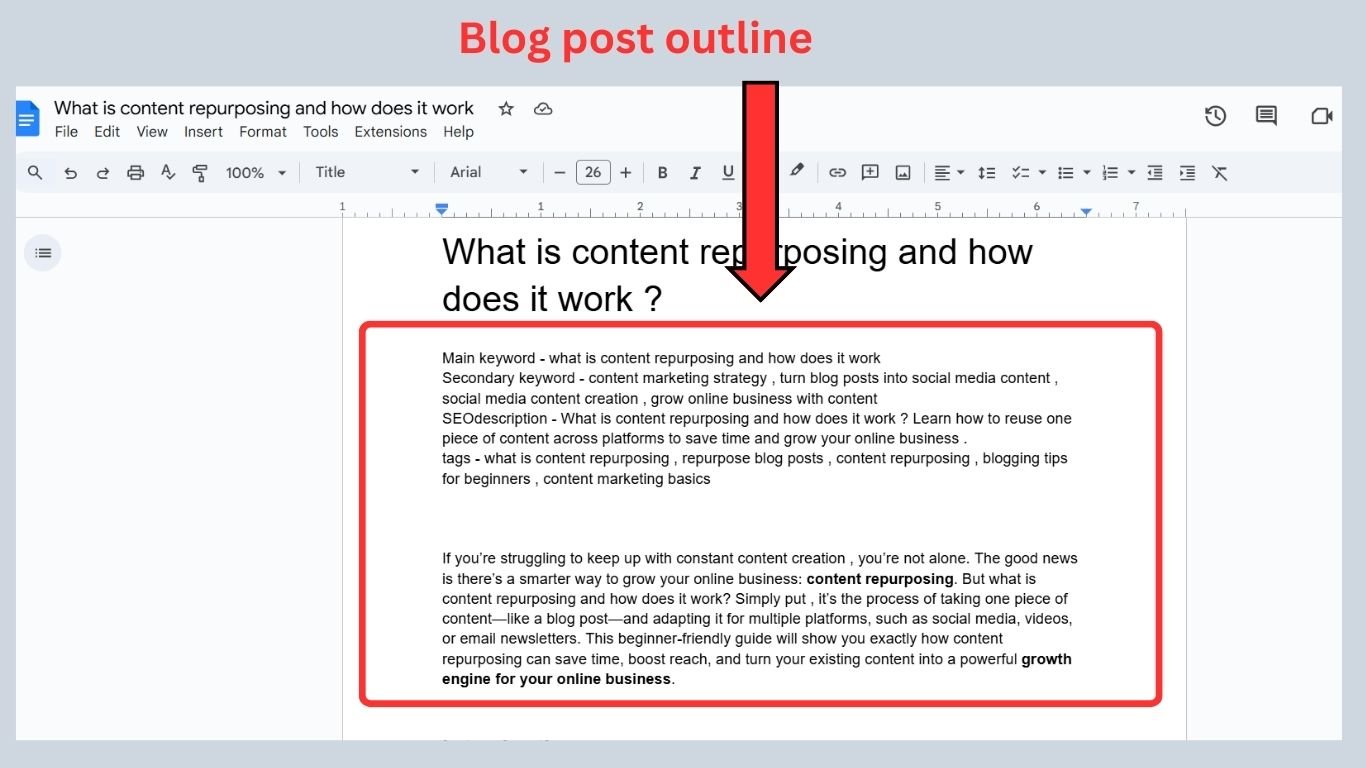Select the left indent marker on ruler
Viewport: 1366px width, 768px height.
441,209
